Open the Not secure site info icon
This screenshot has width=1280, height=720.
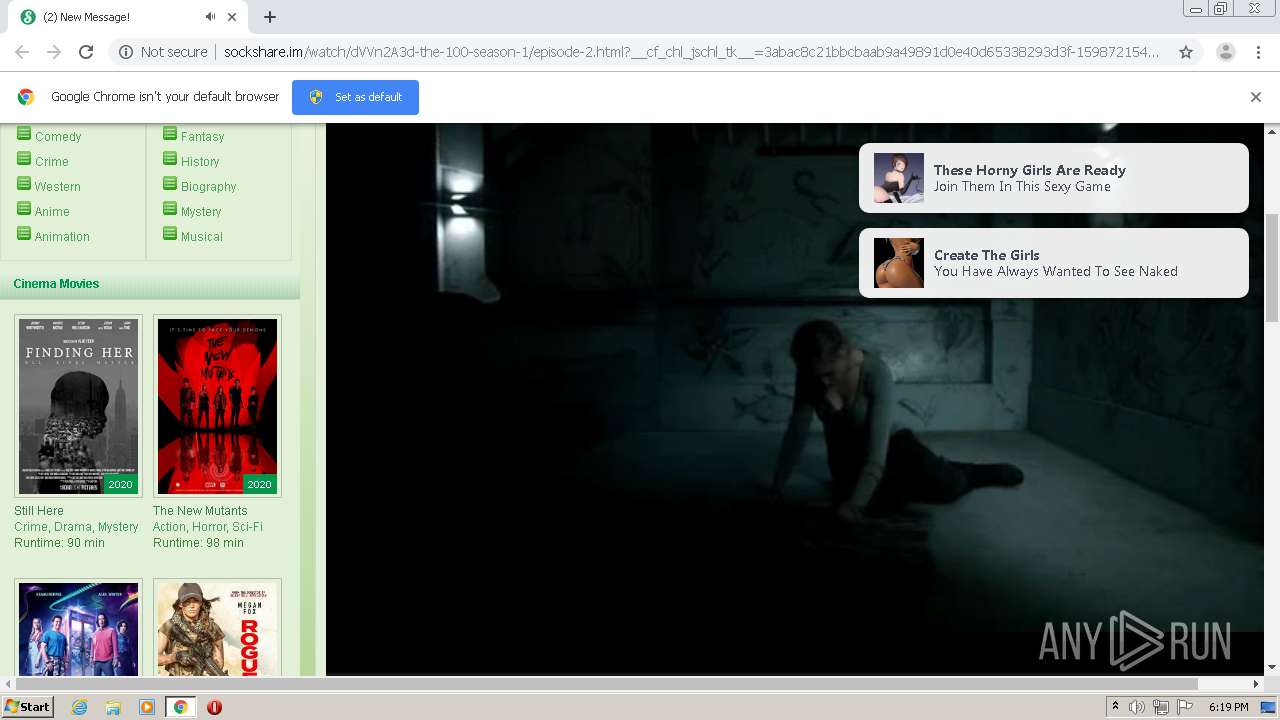tap(126, 52)
